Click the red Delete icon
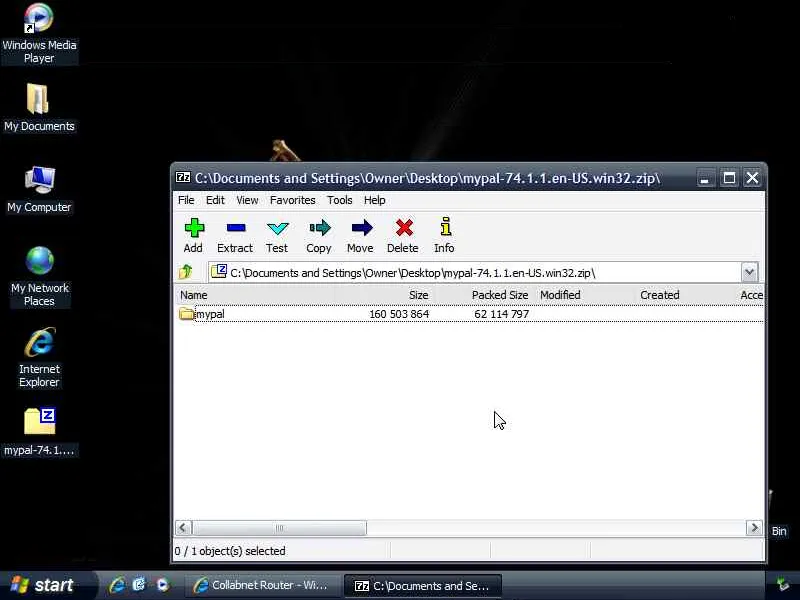 click(404, 228)
